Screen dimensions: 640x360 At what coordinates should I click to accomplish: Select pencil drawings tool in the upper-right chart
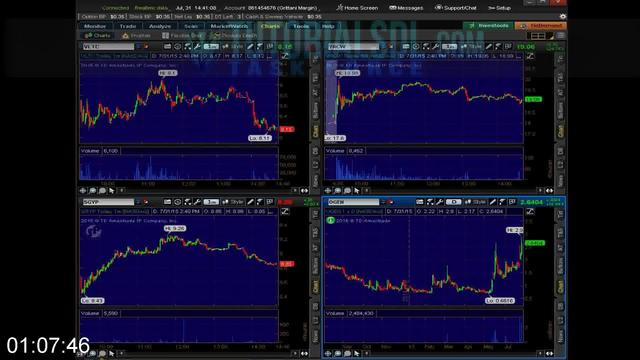point(489,47)
